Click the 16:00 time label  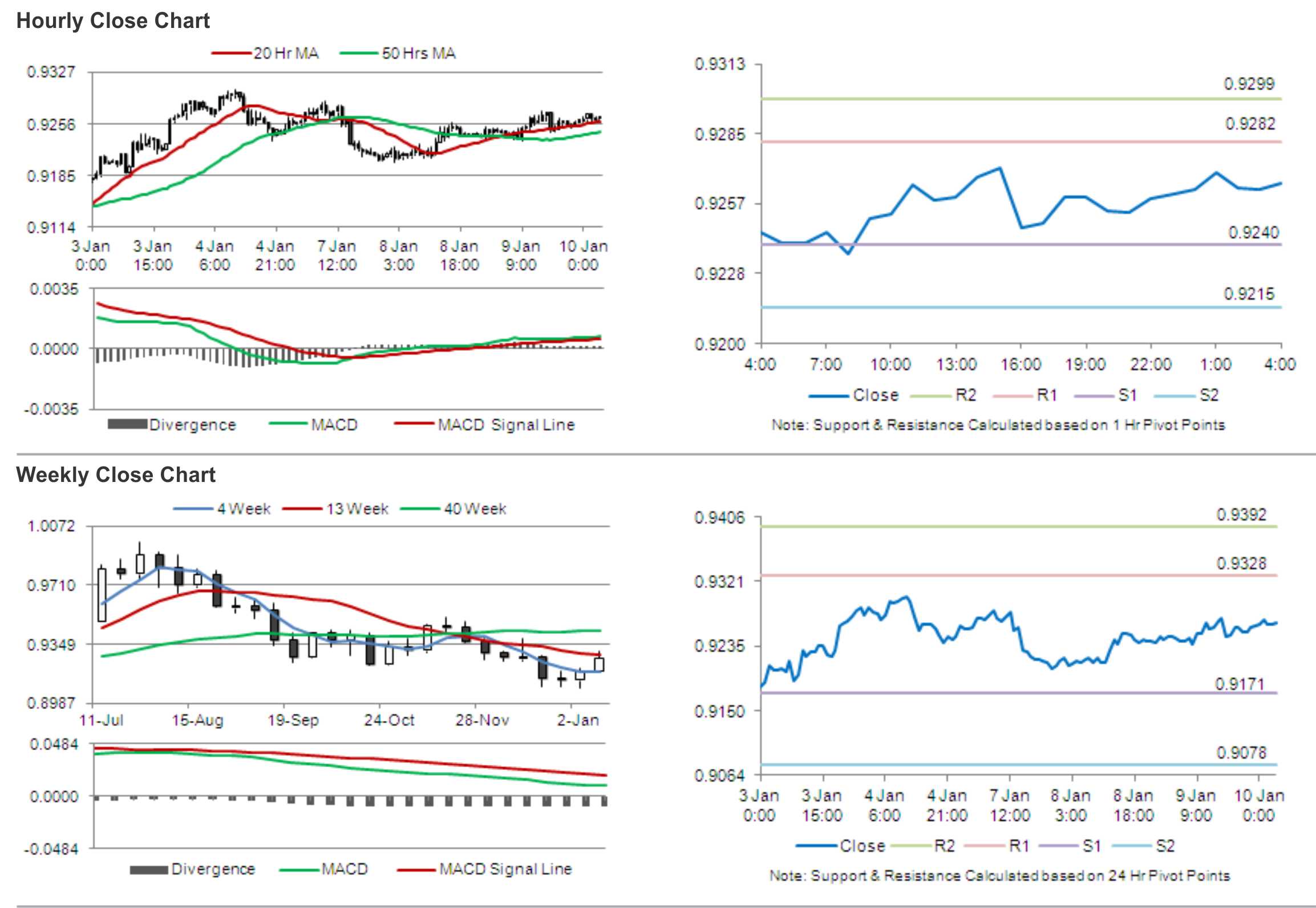tap(1021, 364)
